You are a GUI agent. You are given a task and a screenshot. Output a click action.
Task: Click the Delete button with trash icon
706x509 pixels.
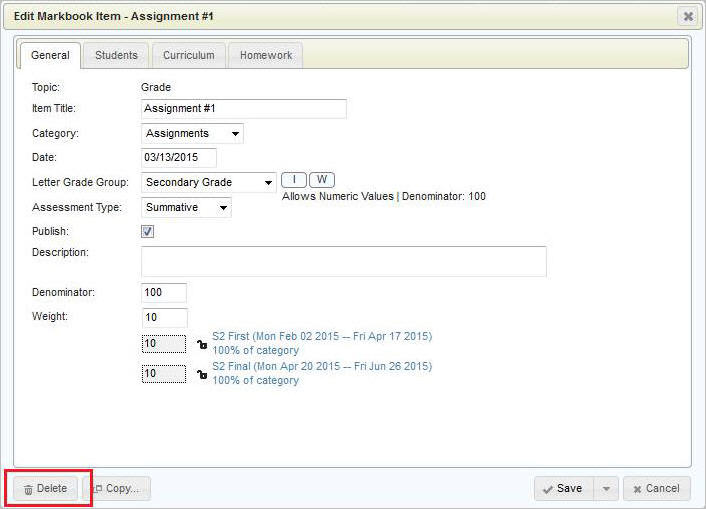[45, 489]
